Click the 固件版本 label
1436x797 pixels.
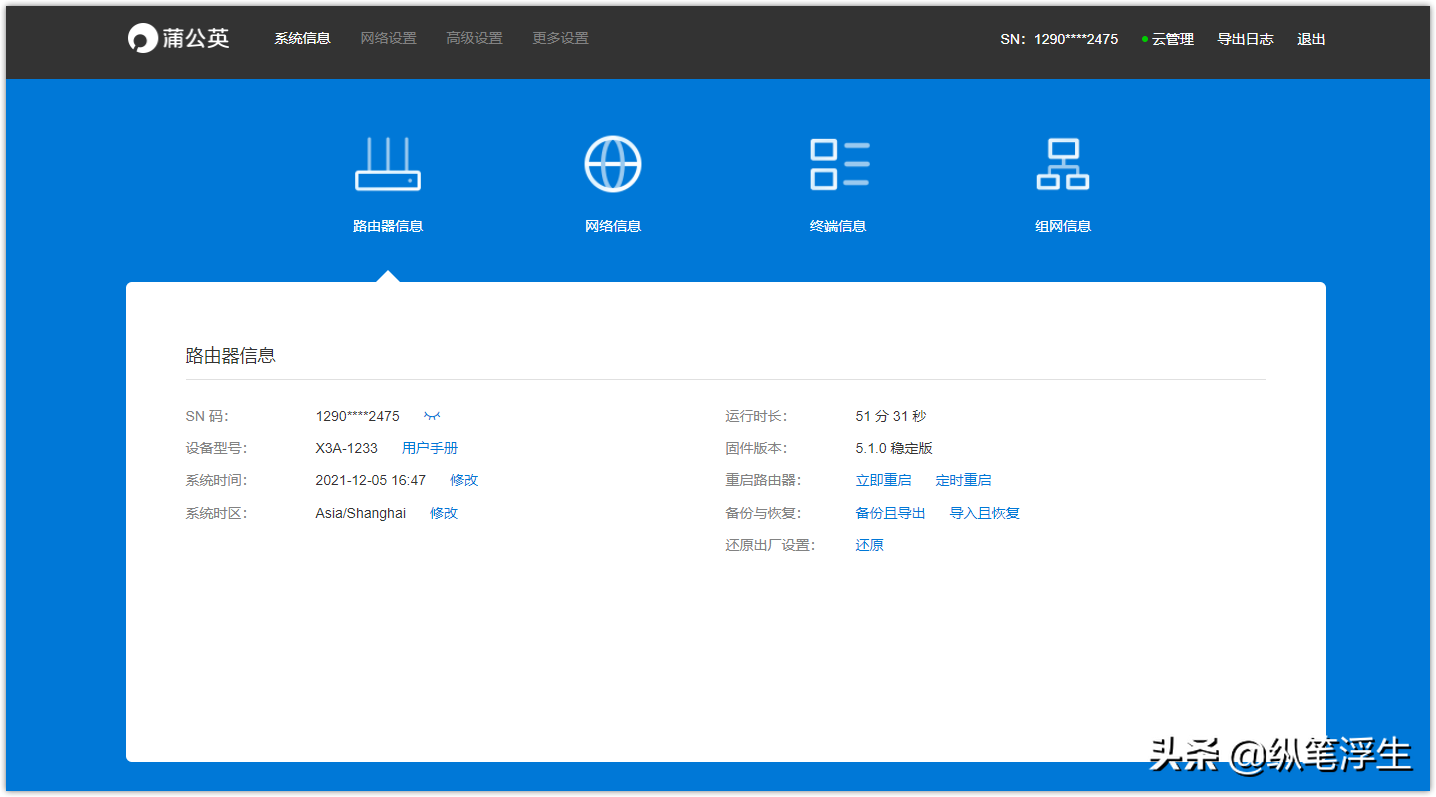coord(756,448)
